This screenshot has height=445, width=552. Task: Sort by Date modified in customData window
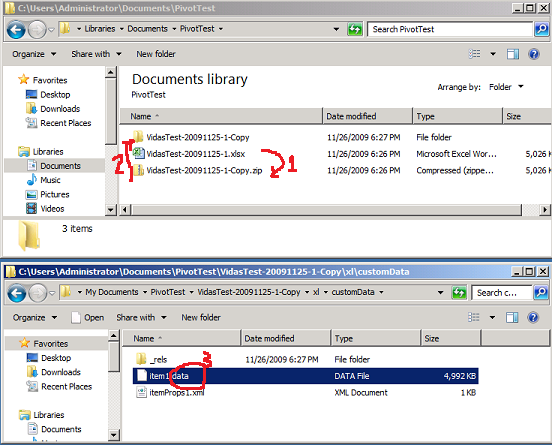[x=286, y=338]
